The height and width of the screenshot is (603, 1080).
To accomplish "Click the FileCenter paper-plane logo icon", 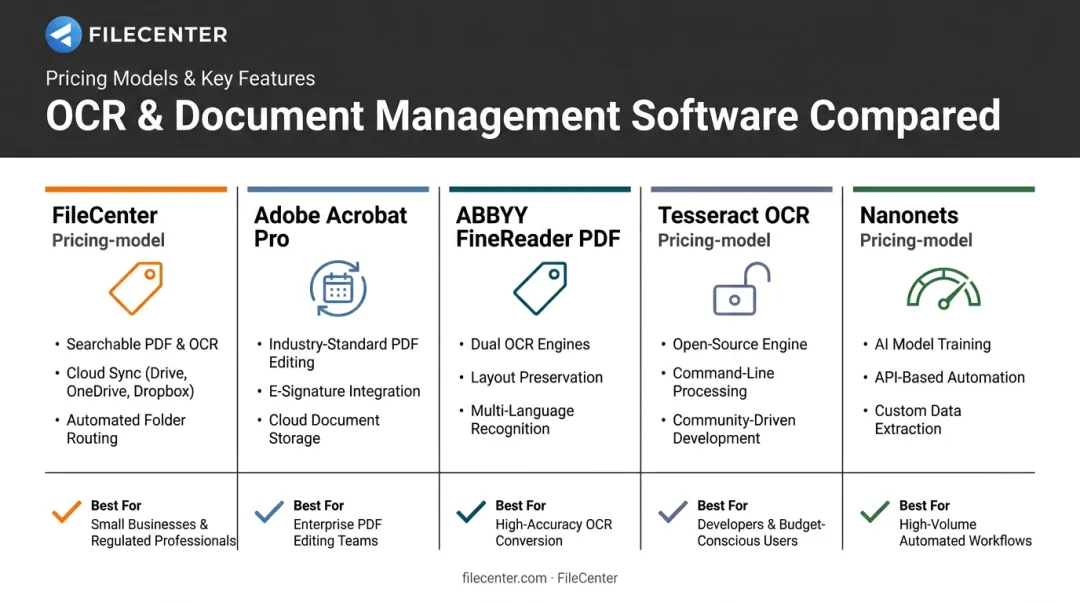I will pos(63,34).
